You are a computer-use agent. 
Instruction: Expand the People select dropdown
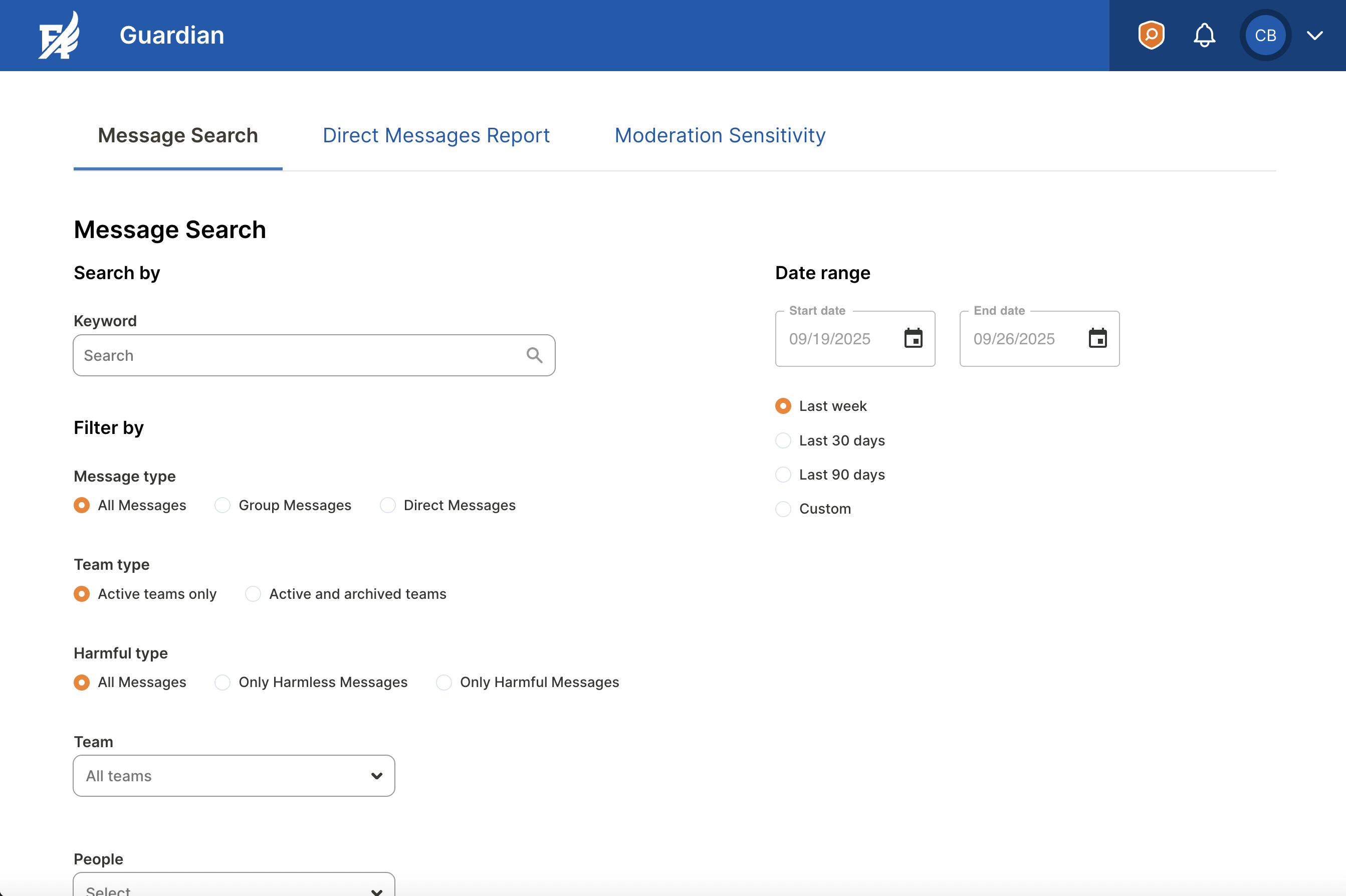234,887
